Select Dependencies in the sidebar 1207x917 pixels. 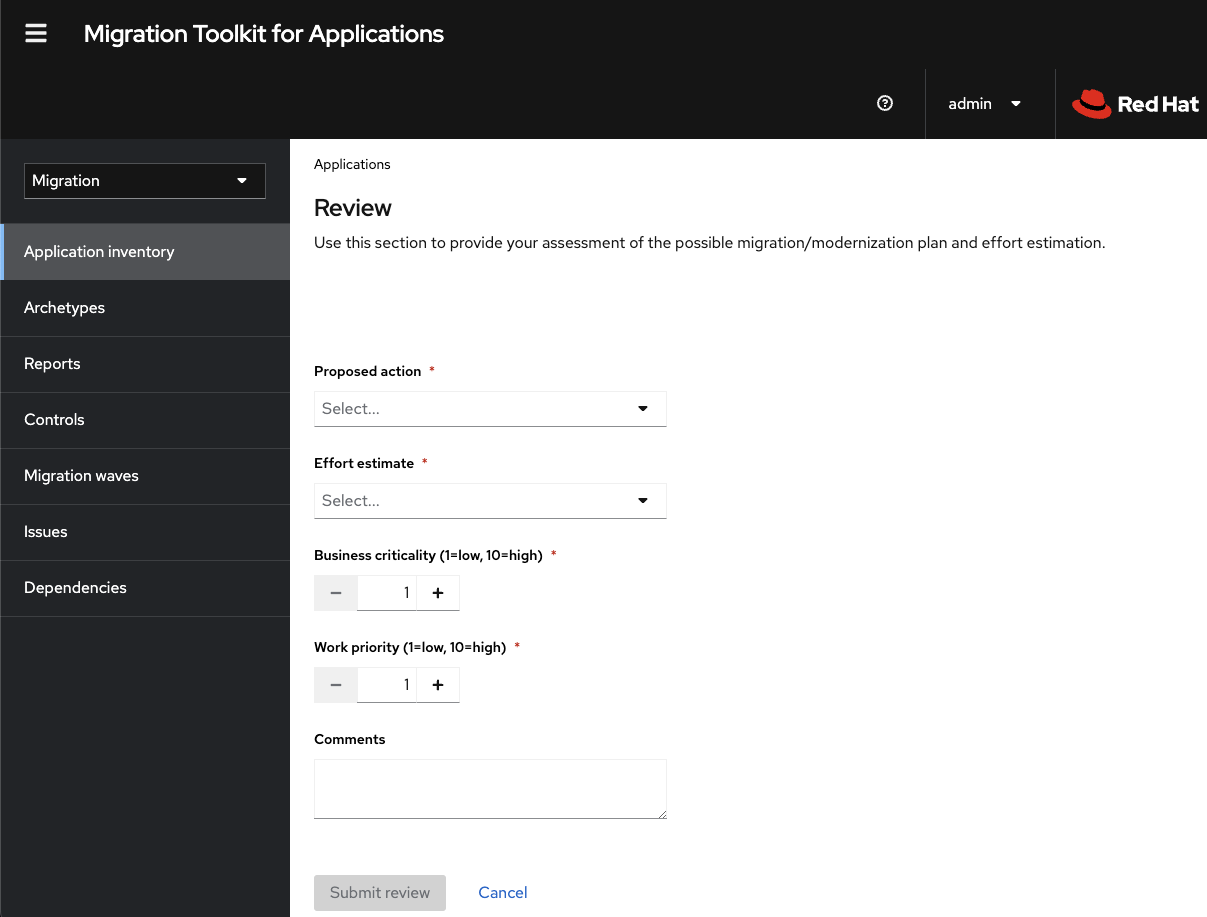click(75, 588)
